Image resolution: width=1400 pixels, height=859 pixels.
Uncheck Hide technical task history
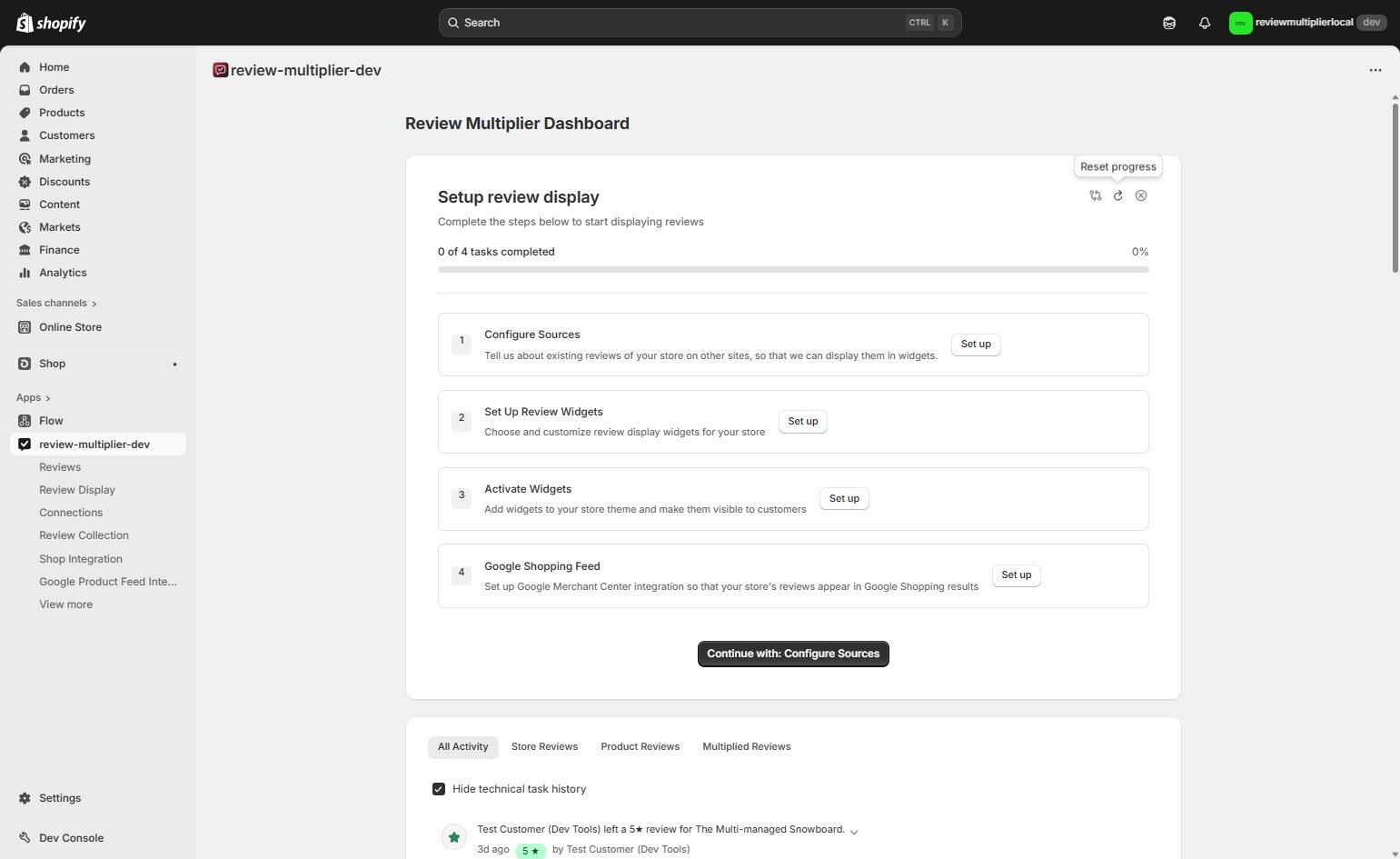(440, 789)
